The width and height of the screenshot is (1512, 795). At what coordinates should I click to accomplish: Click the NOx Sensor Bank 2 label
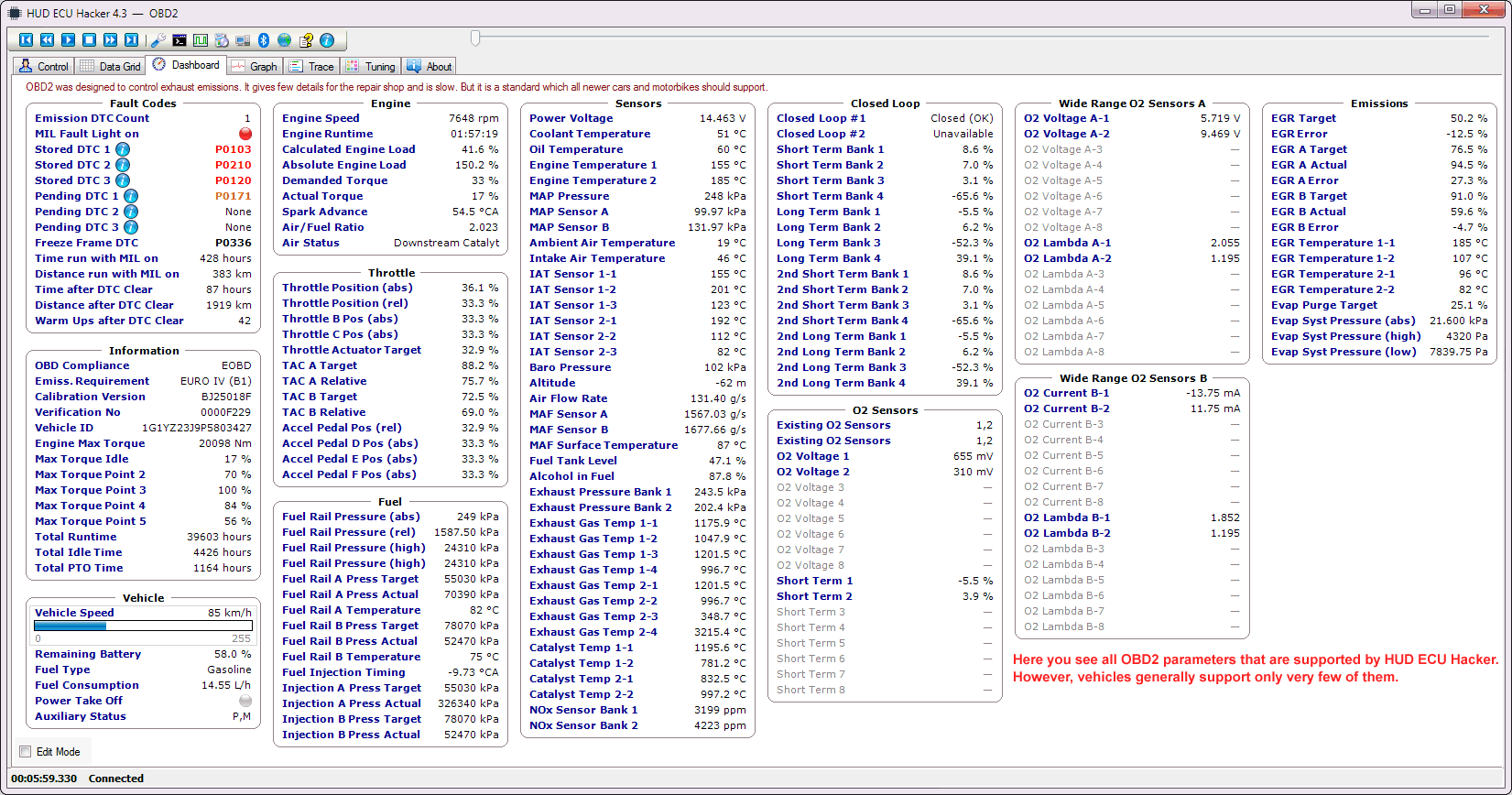(583, 725)
